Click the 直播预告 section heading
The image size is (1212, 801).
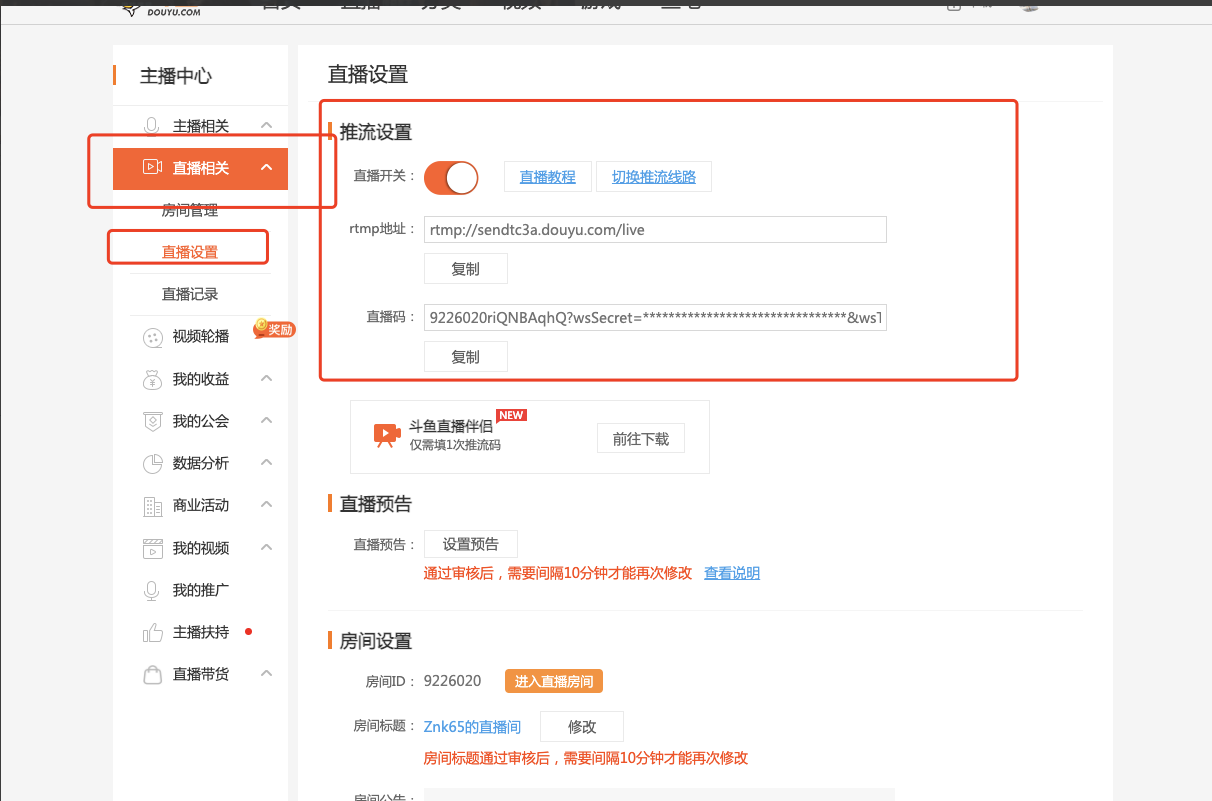tap(376, 503)
